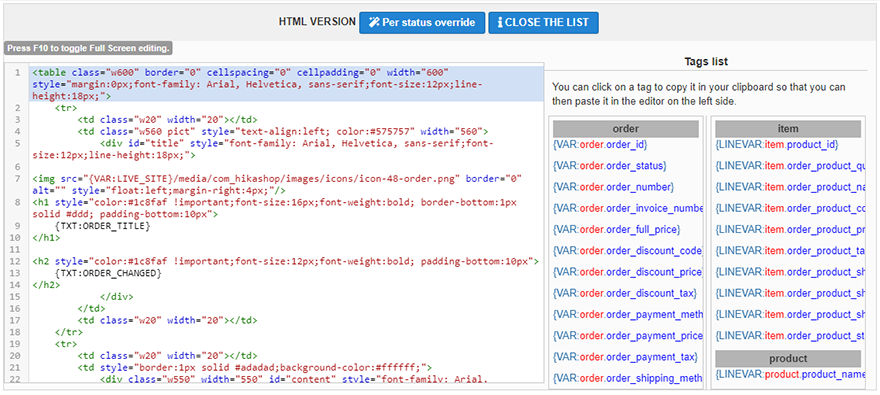Copy the item order_product_co tag
The image size is (880, 395).
(790, 209)
